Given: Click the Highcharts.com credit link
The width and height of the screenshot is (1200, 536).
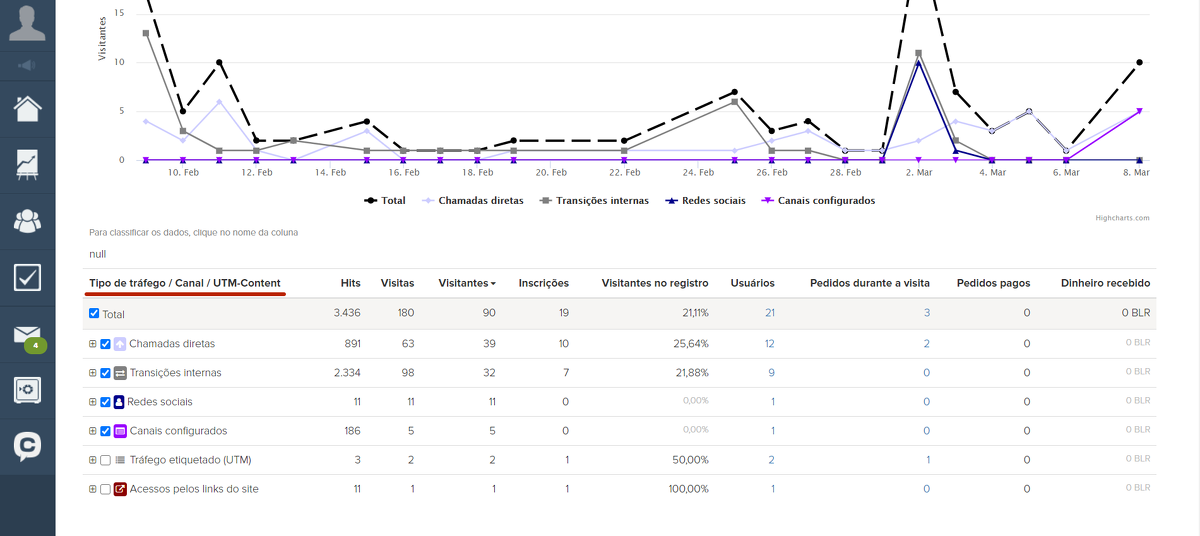Looking at the screenshot, I should click(x=1122, y=217).
